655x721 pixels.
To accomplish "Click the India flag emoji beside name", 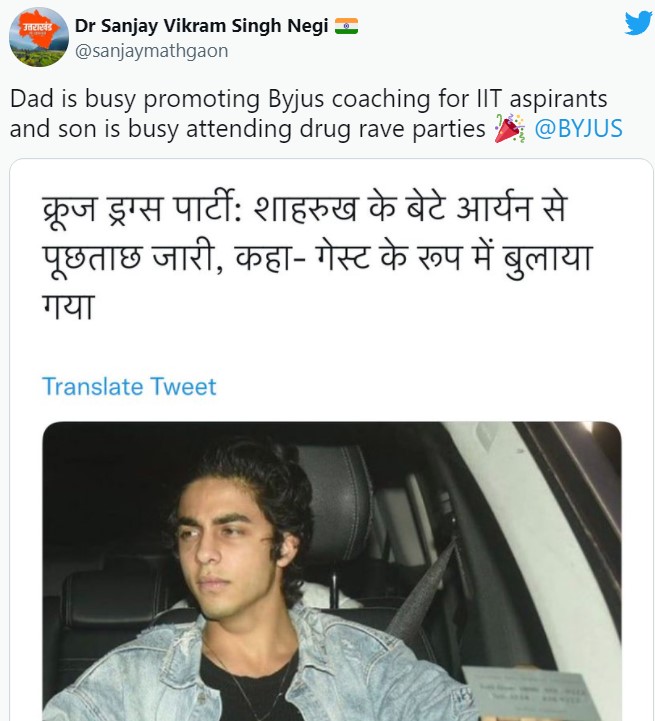I will pyautogui.click(x=346, y=26).
